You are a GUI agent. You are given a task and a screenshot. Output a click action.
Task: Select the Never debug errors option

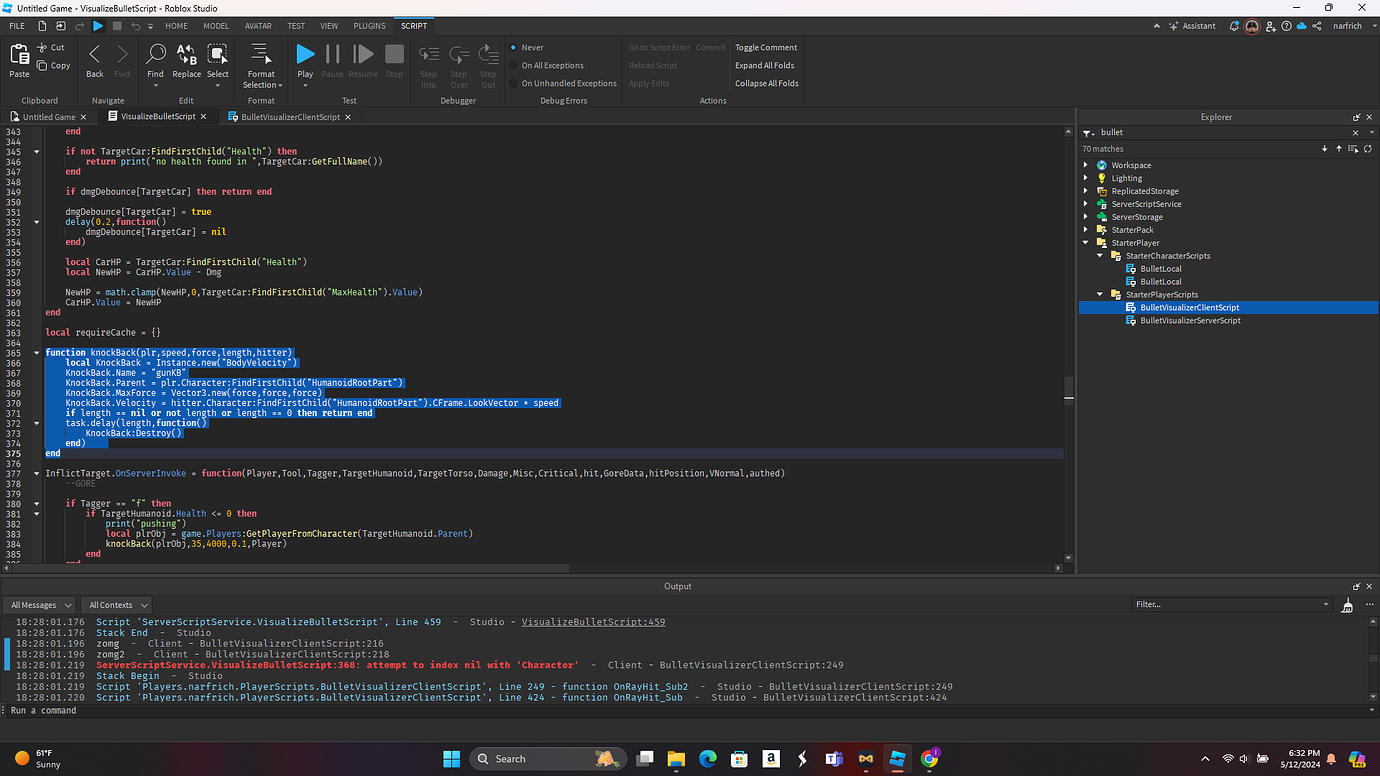tap(528, 47)
